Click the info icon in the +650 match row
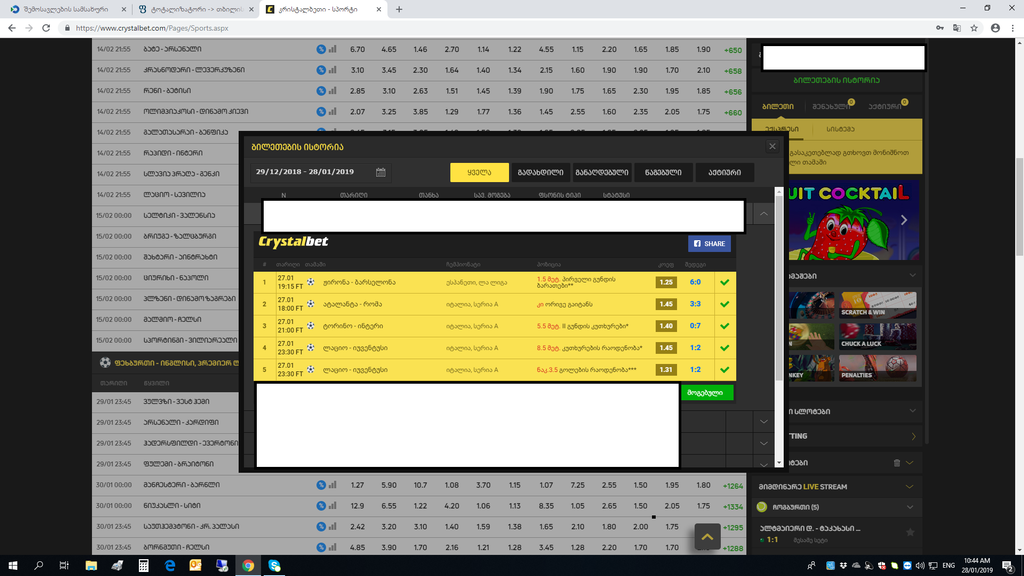Viewport: 1024px width, 576px height. (x=321, y=49)
